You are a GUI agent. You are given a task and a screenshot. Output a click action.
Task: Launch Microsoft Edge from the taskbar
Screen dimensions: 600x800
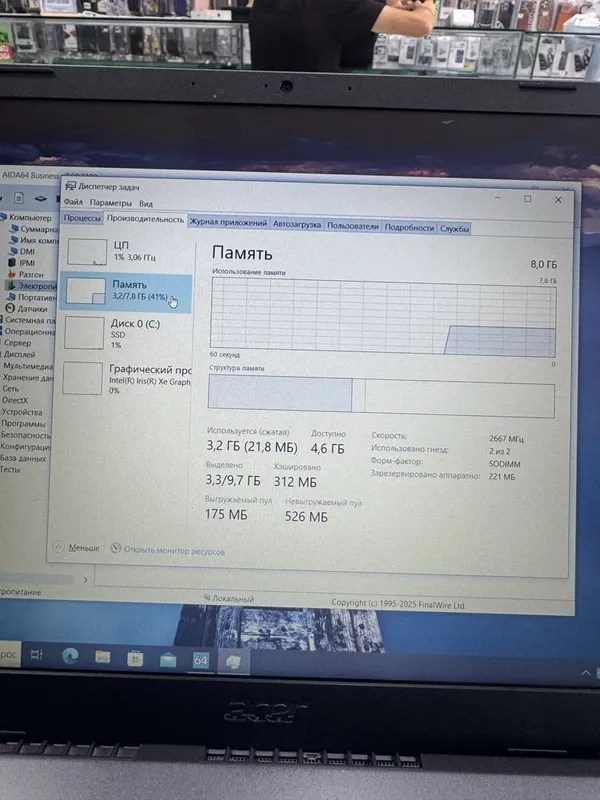point(70,656)
